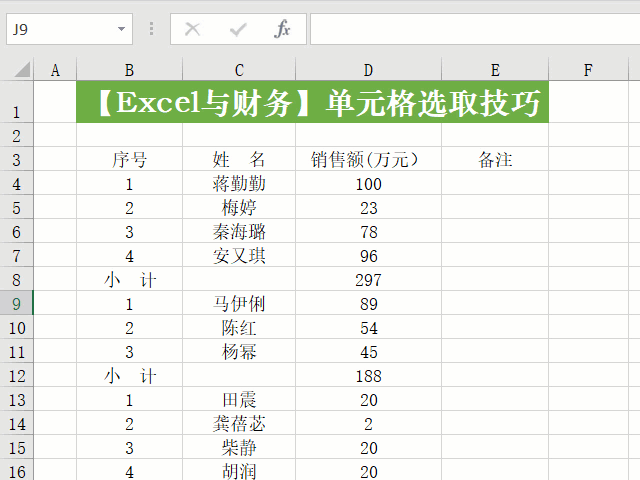Image resolution: width=640 pixels, height=480 pixels.
Task: Select column A header
Action: [x=55, y=70]
